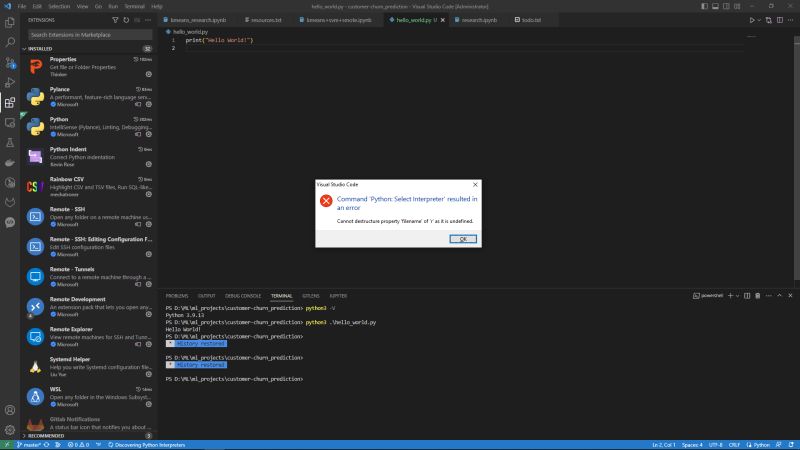Open the run button dropdown arrow
Viewport: 800px width, 450px height.
(759, 20)
